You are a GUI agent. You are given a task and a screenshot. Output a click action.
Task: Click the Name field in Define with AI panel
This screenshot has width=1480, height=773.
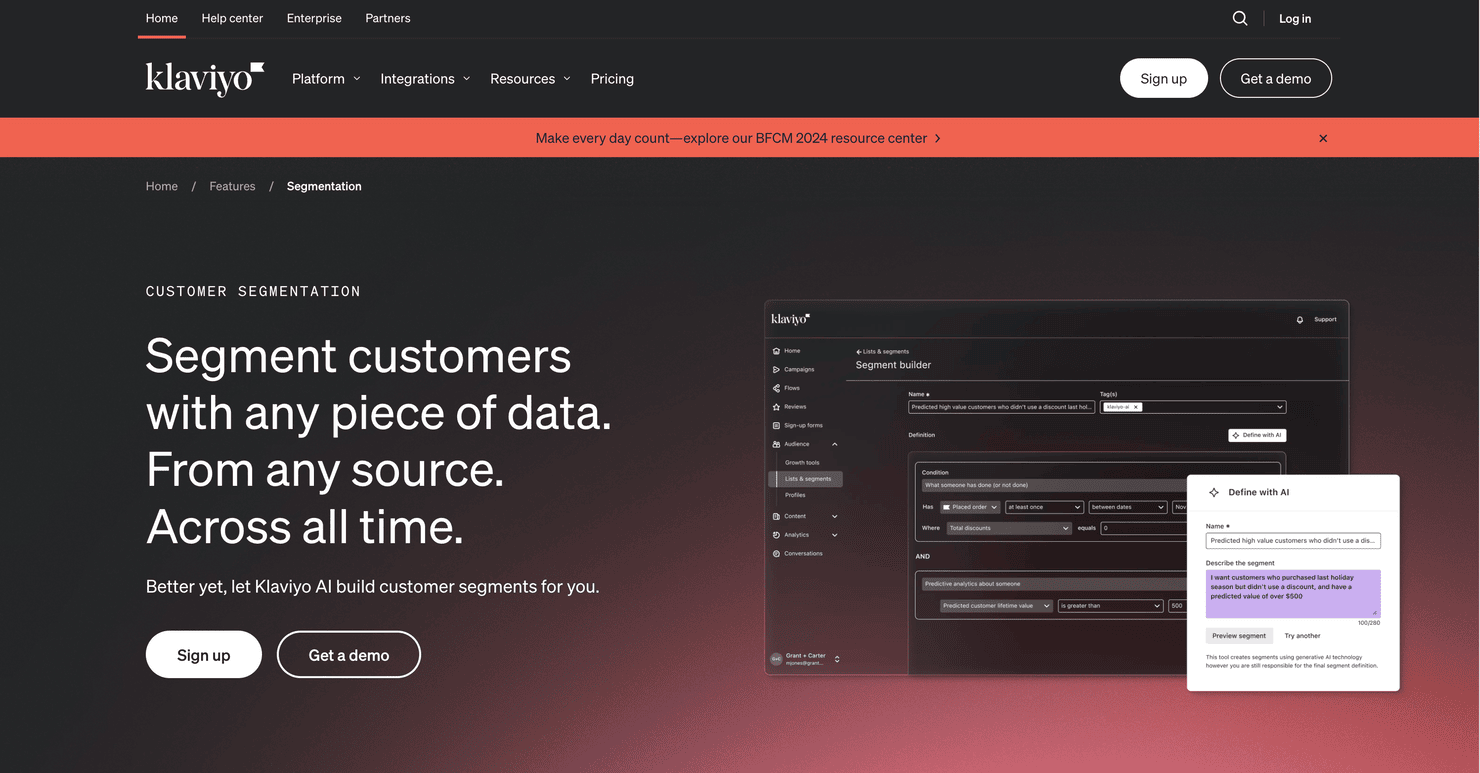[x=1293, y=540]
